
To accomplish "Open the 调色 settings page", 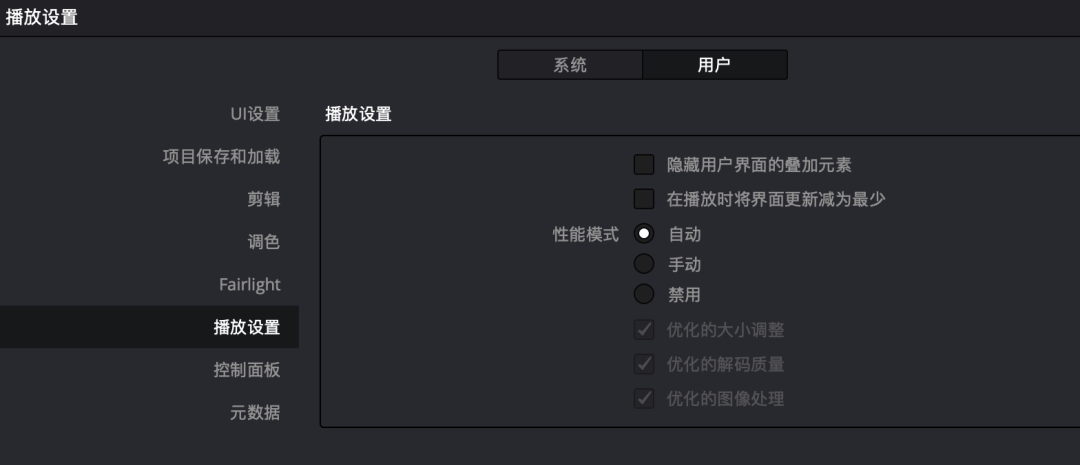I will (x=263, y=242).
